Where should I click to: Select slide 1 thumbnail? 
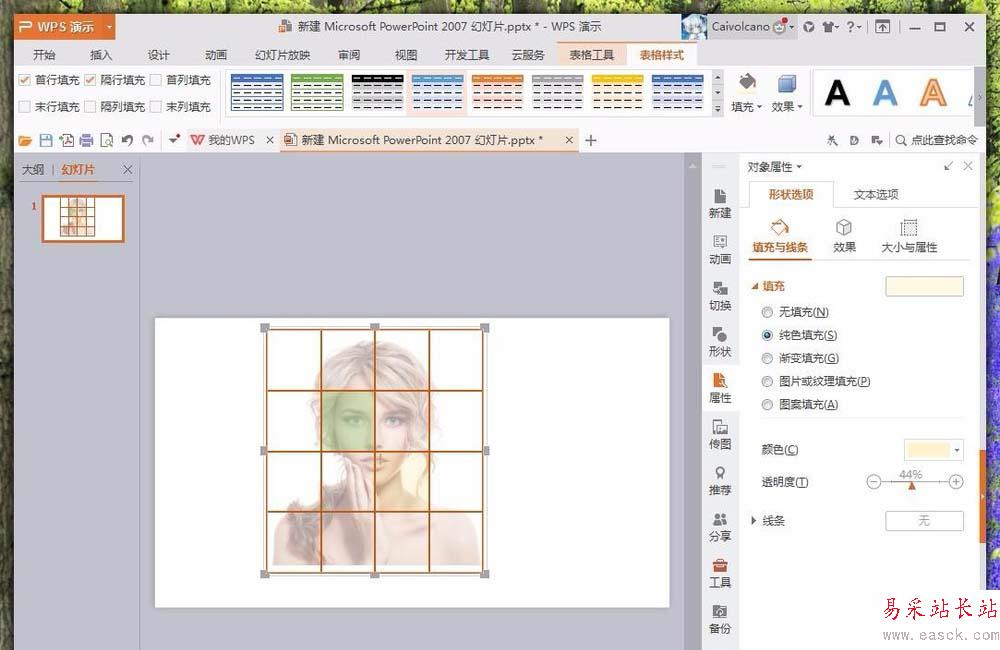pos(83,219)
